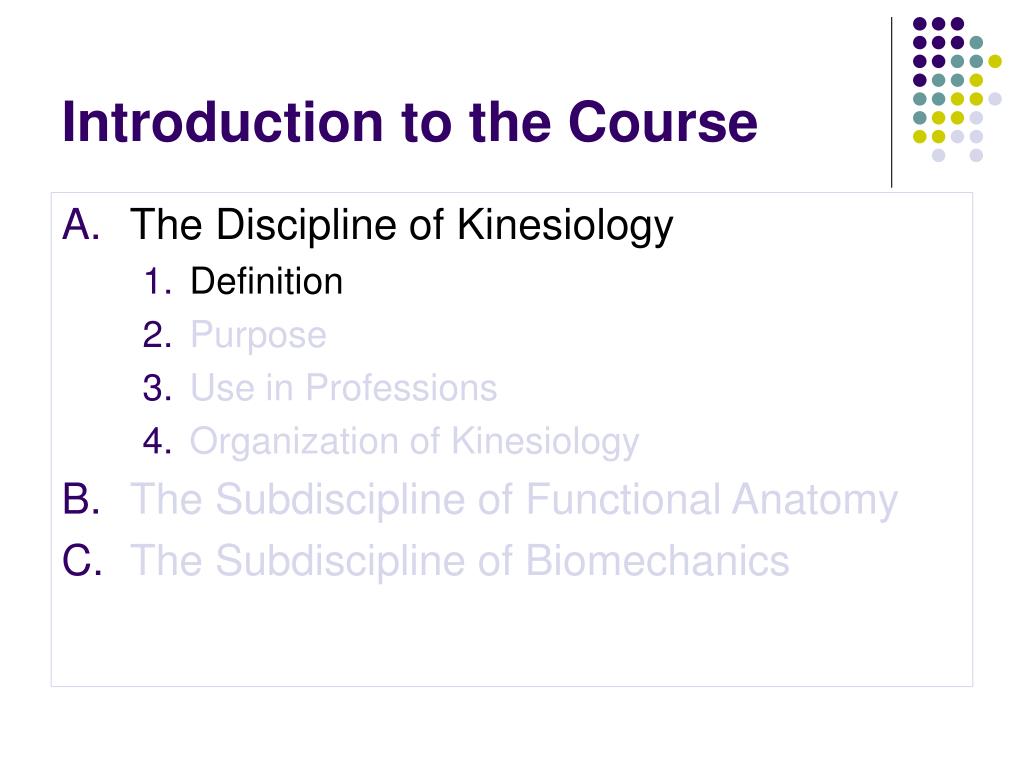Select 'The Discipline of Kinesiology' heading
Viewport: 1024px width, 768px height.
pyautogui.click(x=401, y=226)
